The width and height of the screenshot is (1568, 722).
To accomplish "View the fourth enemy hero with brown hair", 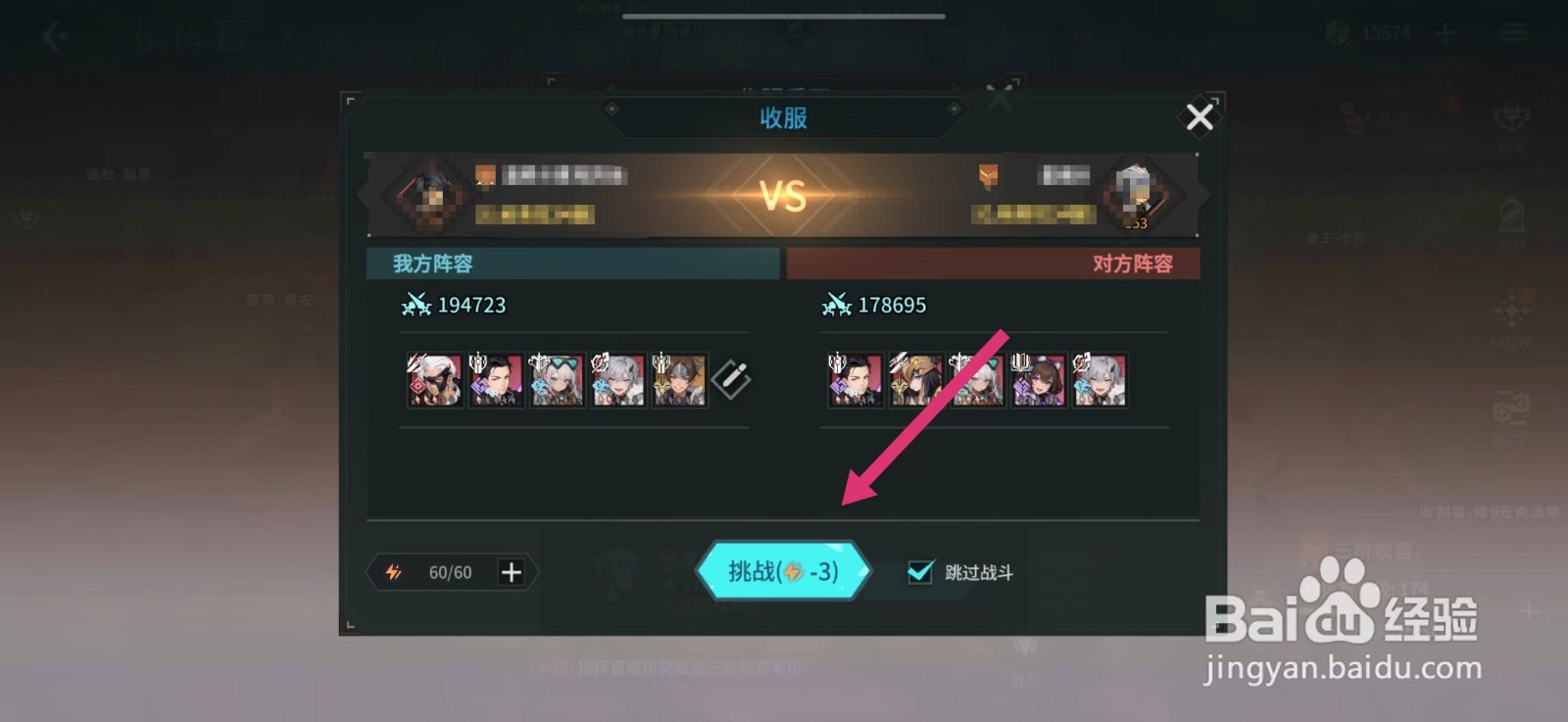I will (1038, 380).
